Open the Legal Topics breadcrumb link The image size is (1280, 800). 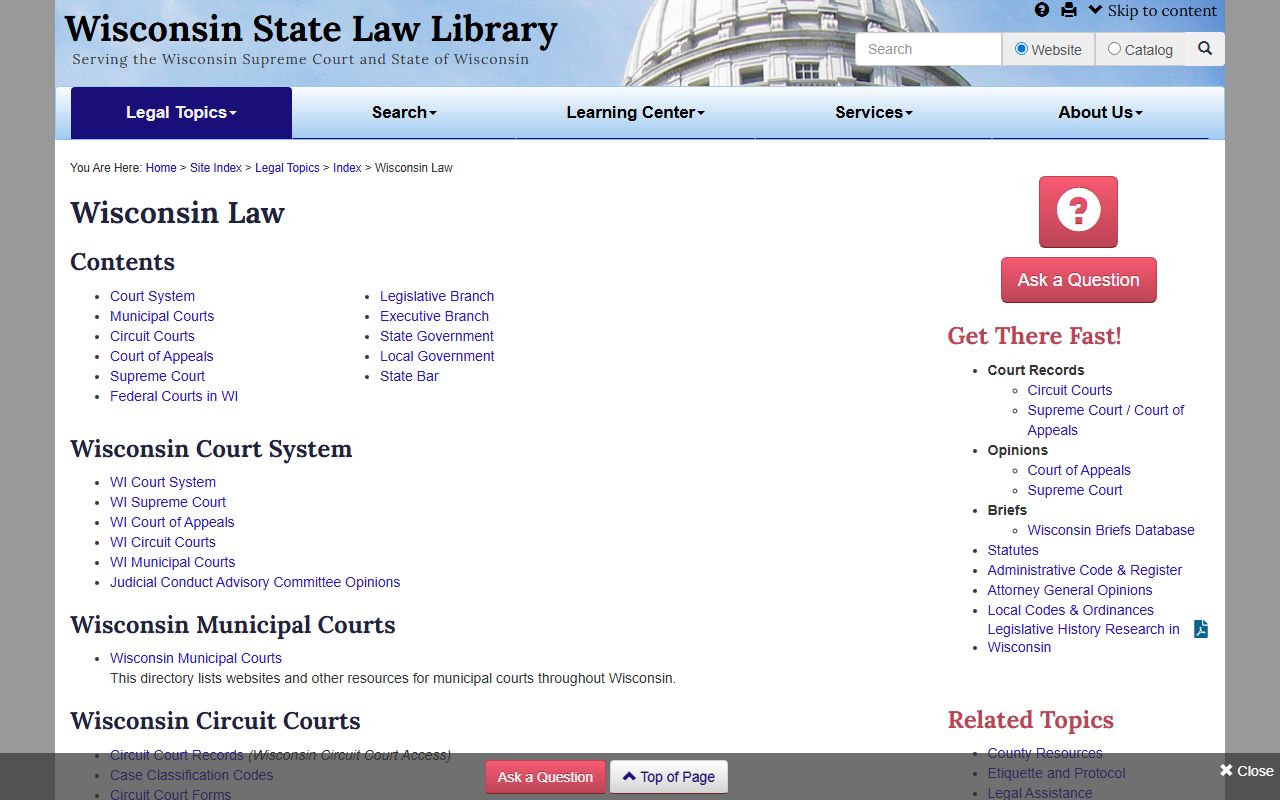(287, 168)
